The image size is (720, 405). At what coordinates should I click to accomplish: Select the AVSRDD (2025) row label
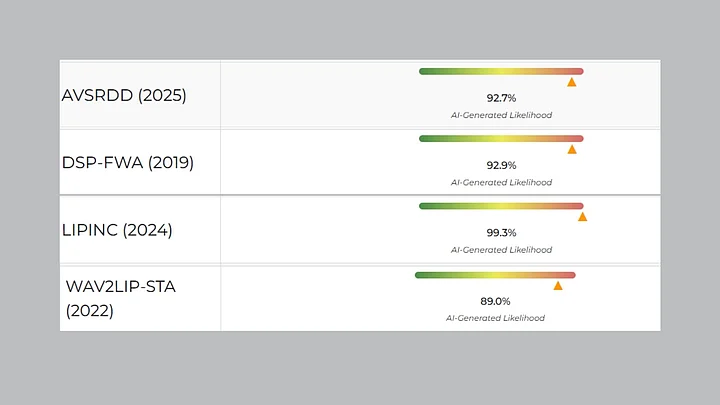(x=124, y=96)
